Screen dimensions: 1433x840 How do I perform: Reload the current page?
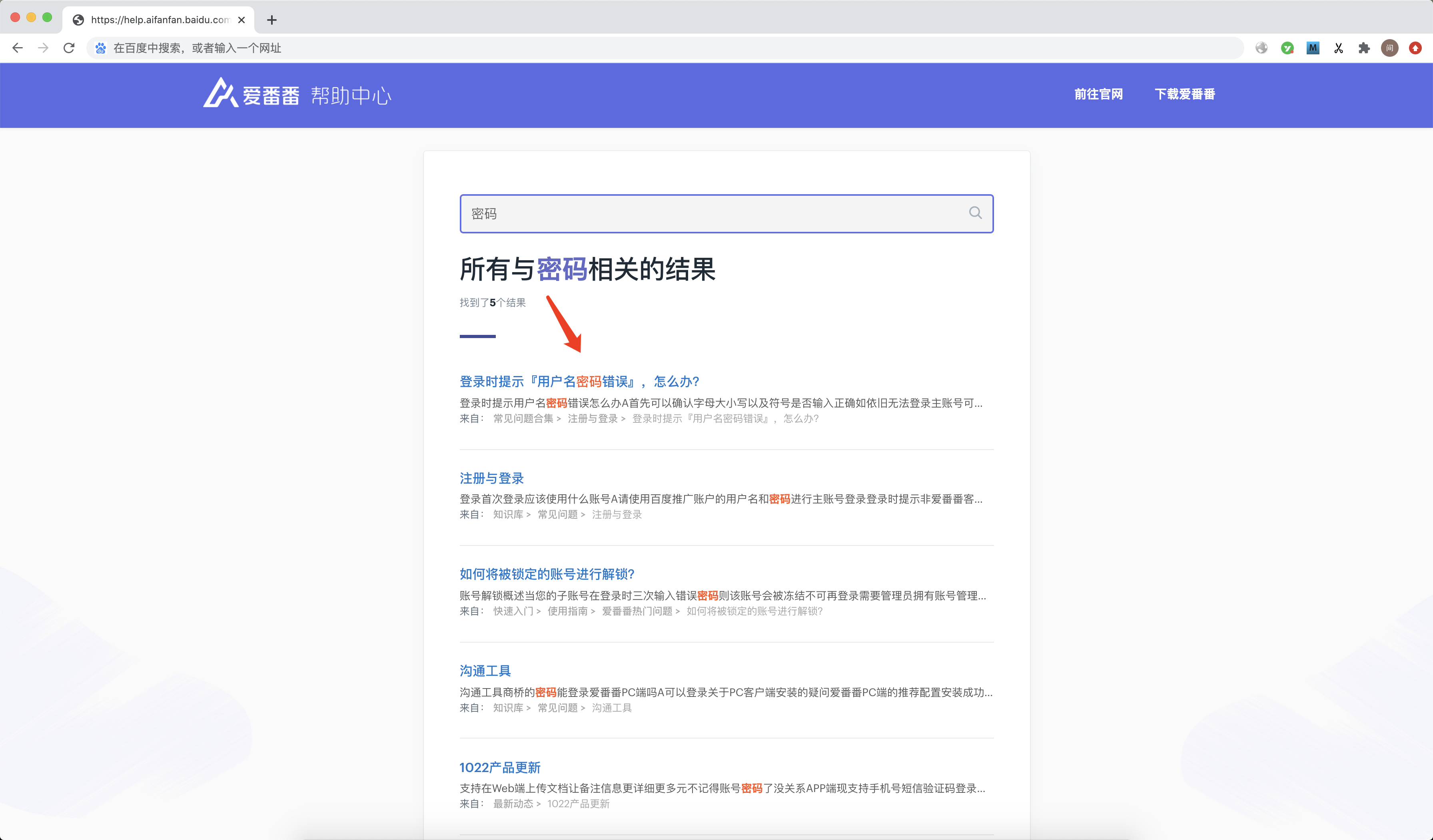click(69, 48)
